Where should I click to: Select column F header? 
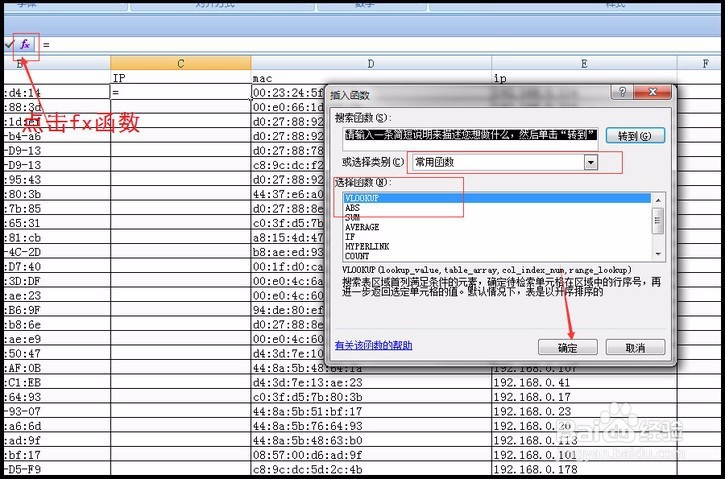click(x=701, y=63)
